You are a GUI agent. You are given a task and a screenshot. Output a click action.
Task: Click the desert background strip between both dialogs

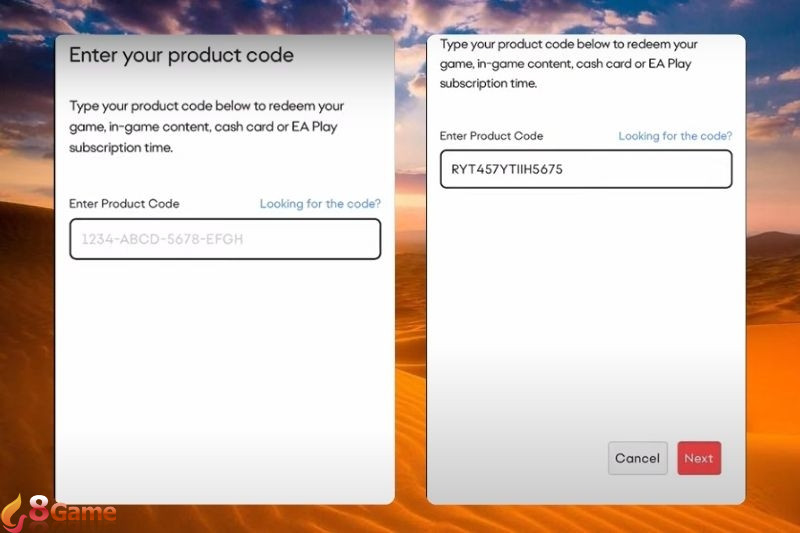coord(411,306)
